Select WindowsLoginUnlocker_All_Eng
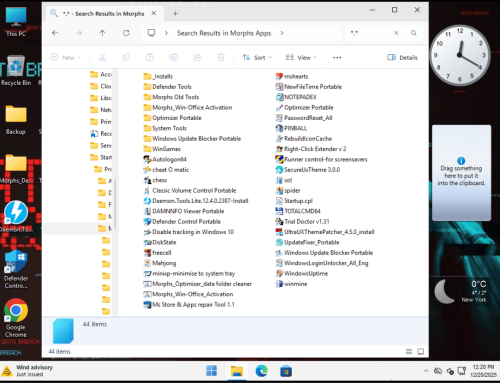 [322, 263]
